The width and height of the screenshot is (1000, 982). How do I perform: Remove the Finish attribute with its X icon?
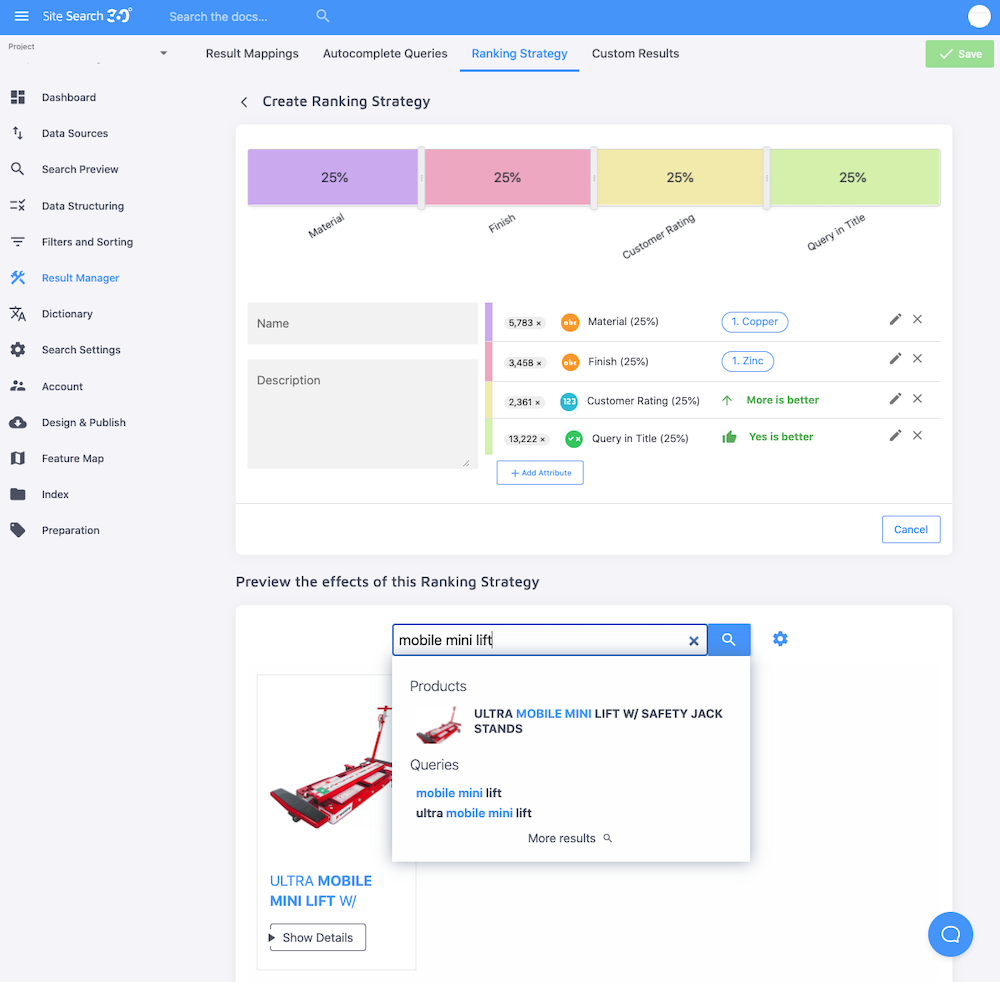tap(917, 358)
